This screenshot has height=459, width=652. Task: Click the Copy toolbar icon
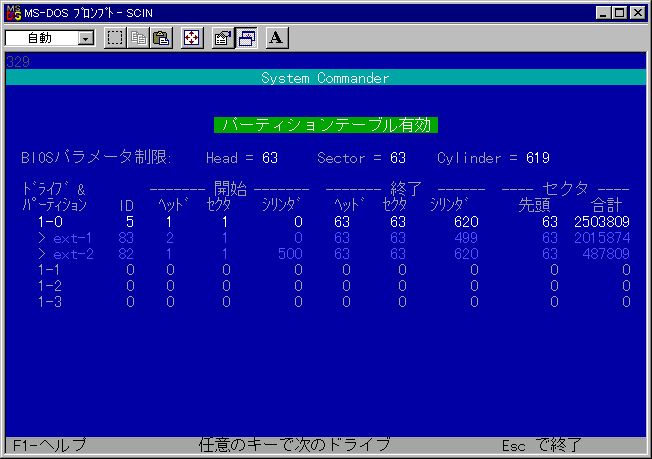(138, 38)
